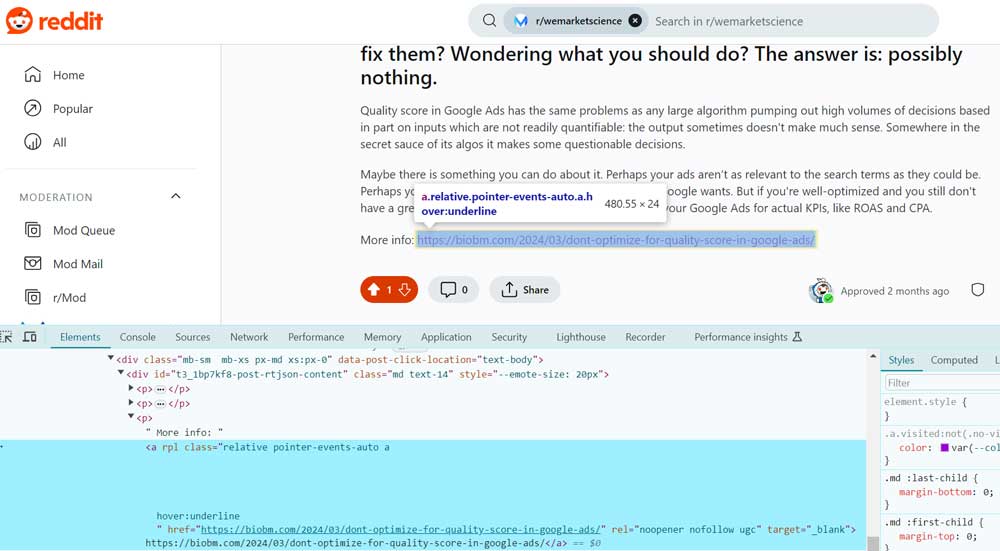Open the post comments
This screenshot has width=1000, height=551.
(x=454, y=290)
